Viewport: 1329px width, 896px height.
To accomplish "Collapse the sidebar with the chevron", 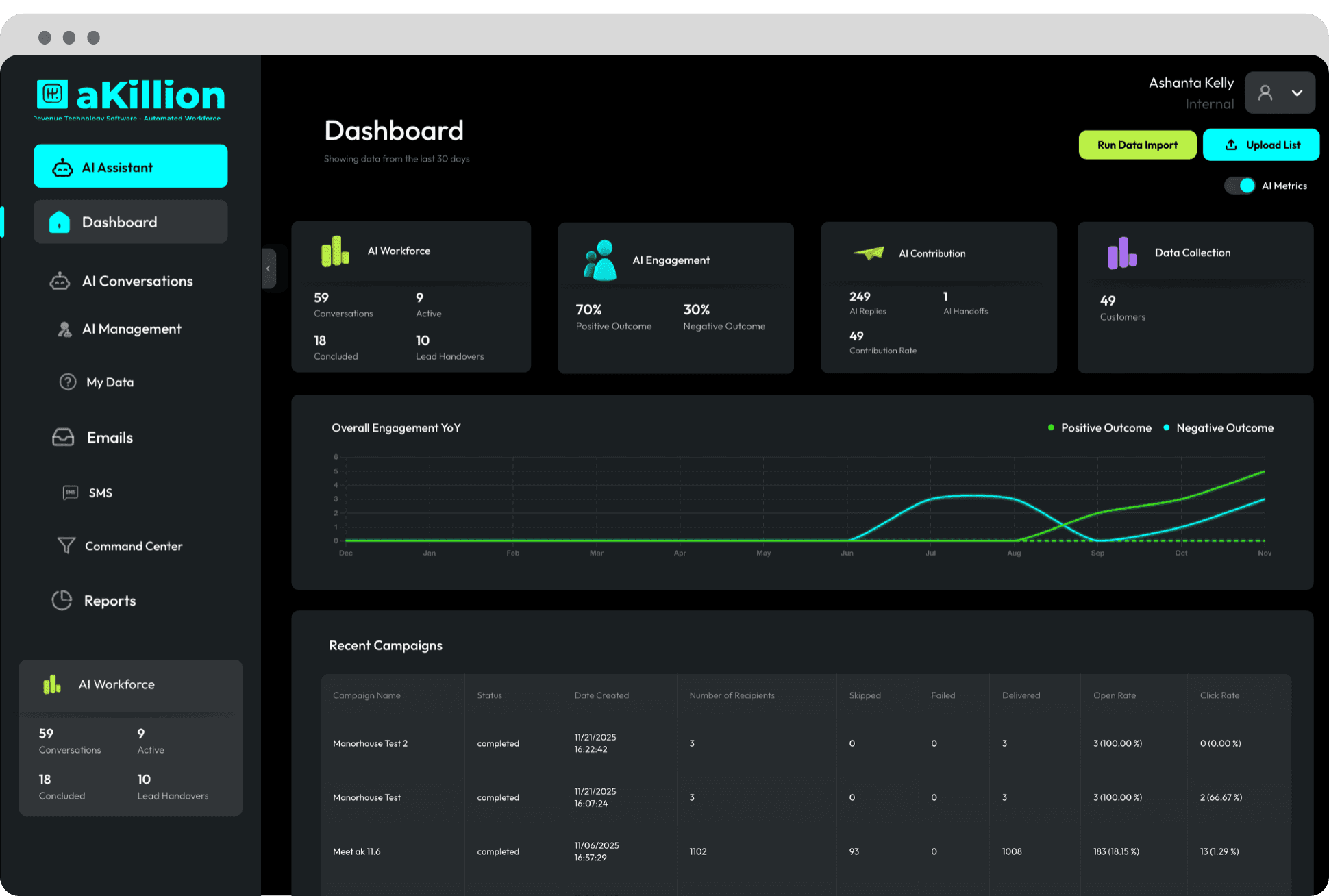I will pyautogui.click(x=268, y=269).
